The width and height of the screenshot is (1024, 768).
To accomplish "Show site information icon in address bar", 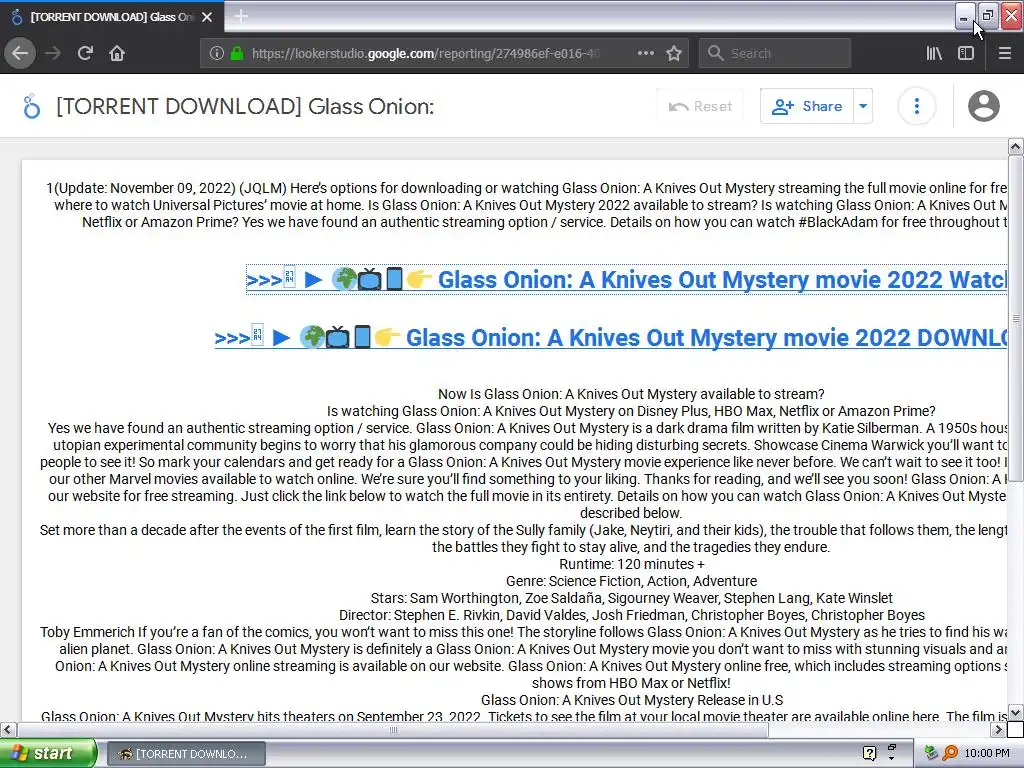I will tap(216, 54).
